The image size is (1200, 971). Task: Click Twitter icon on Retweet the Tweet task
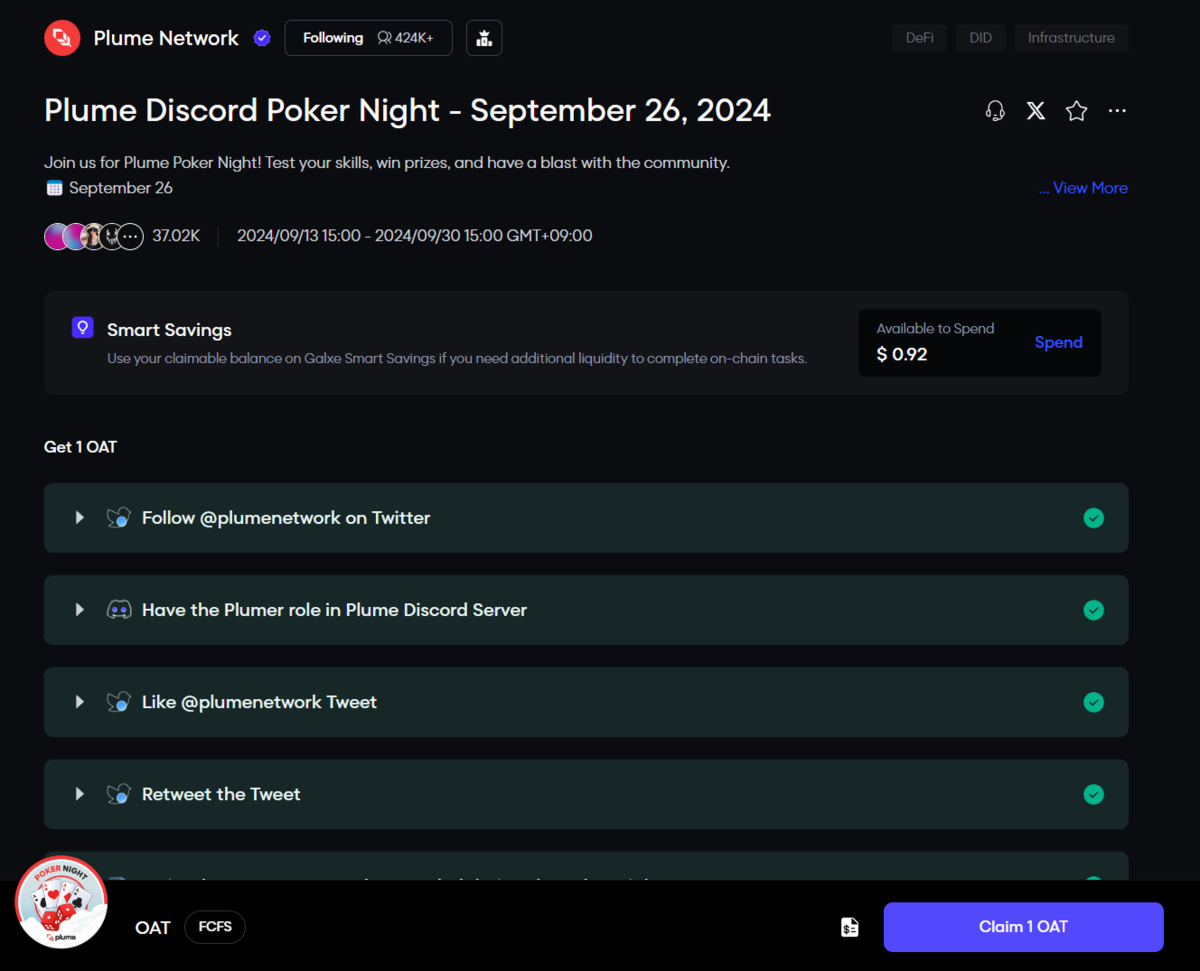[x=119, y=794]
